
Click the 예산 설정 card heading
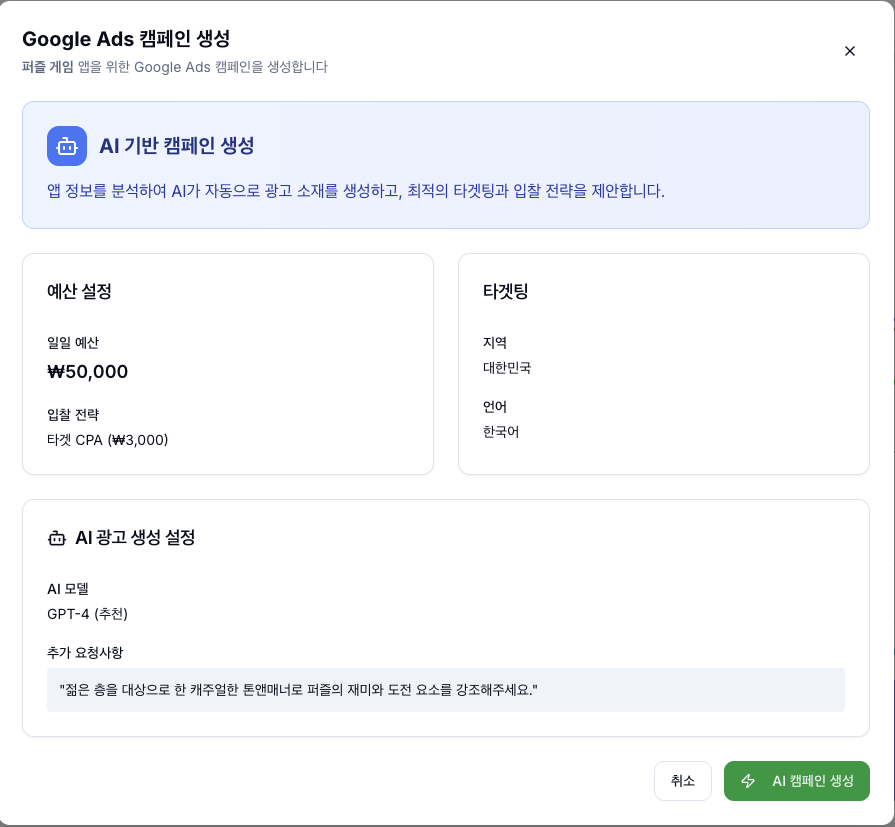(79, 292)
